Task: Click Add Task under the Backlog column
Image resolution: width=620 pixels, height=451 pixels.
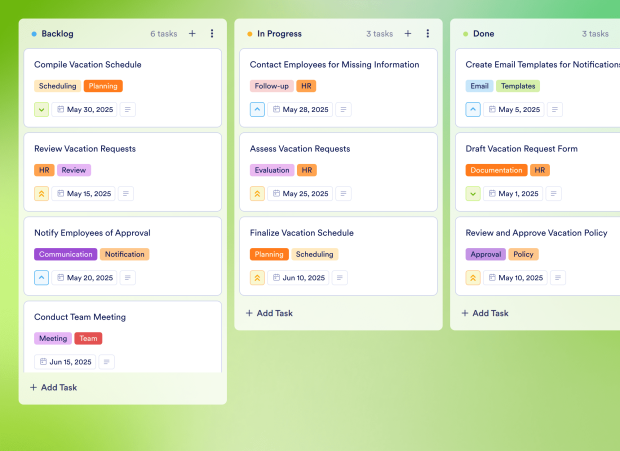Action: (54, 387)
